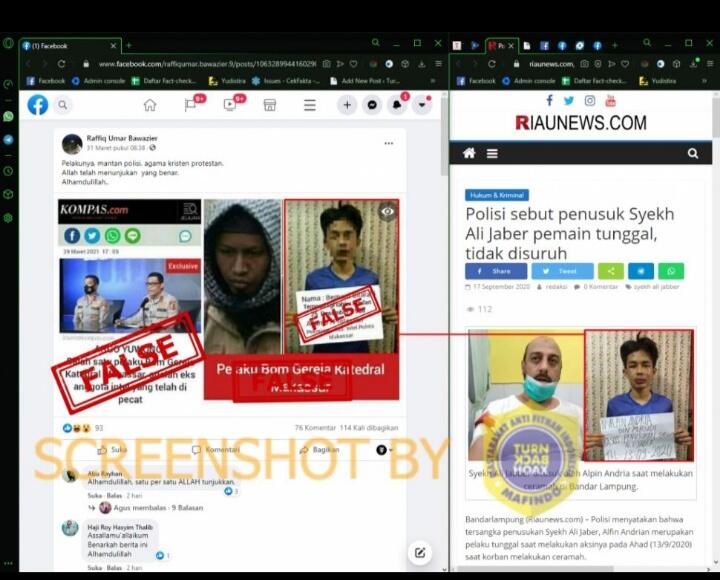Share article via WhatsApp button
The width and height of the screenshot is (720, 580).
671,271
